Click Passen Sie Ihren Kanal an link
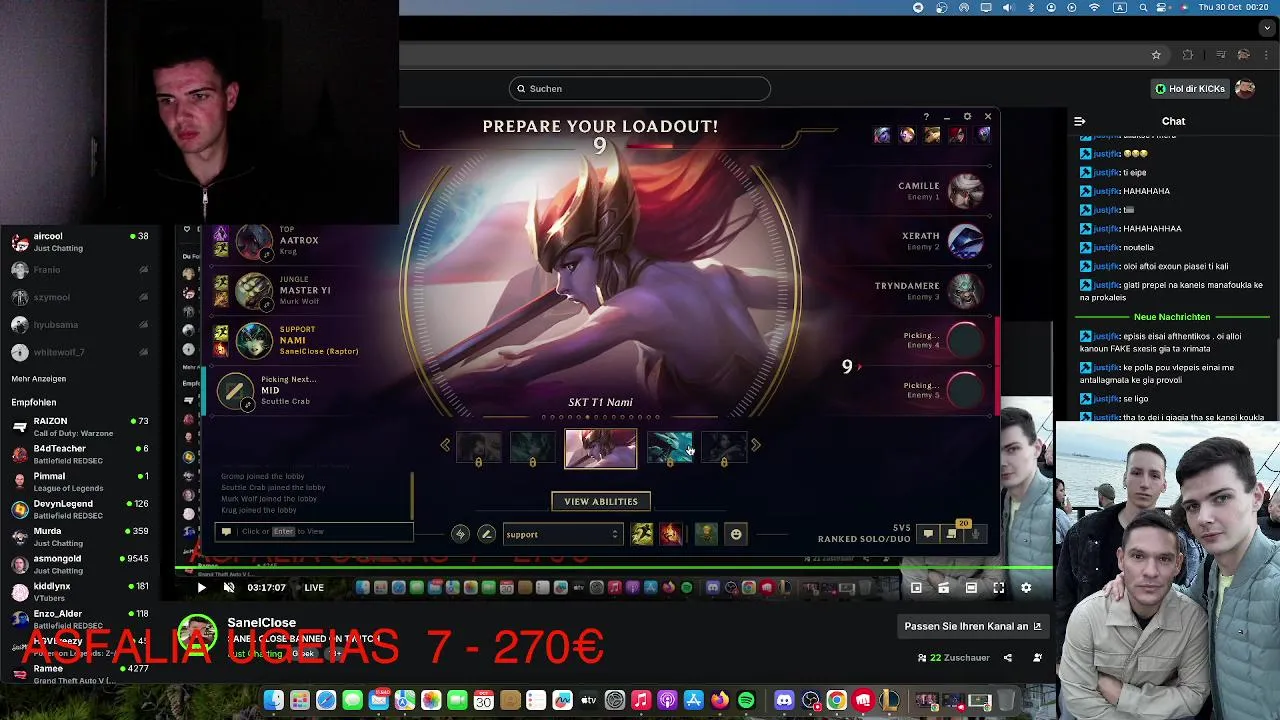1280x720 pixels. [x=973, y=626]
